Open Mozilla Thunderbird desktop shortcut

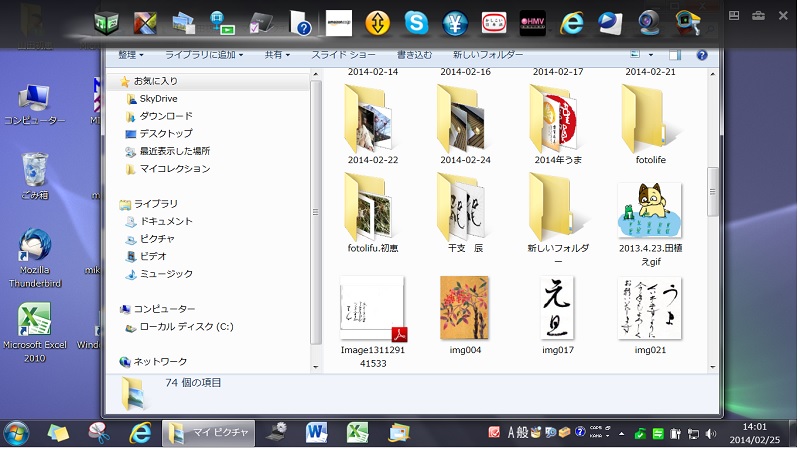[x=35, y=258]
